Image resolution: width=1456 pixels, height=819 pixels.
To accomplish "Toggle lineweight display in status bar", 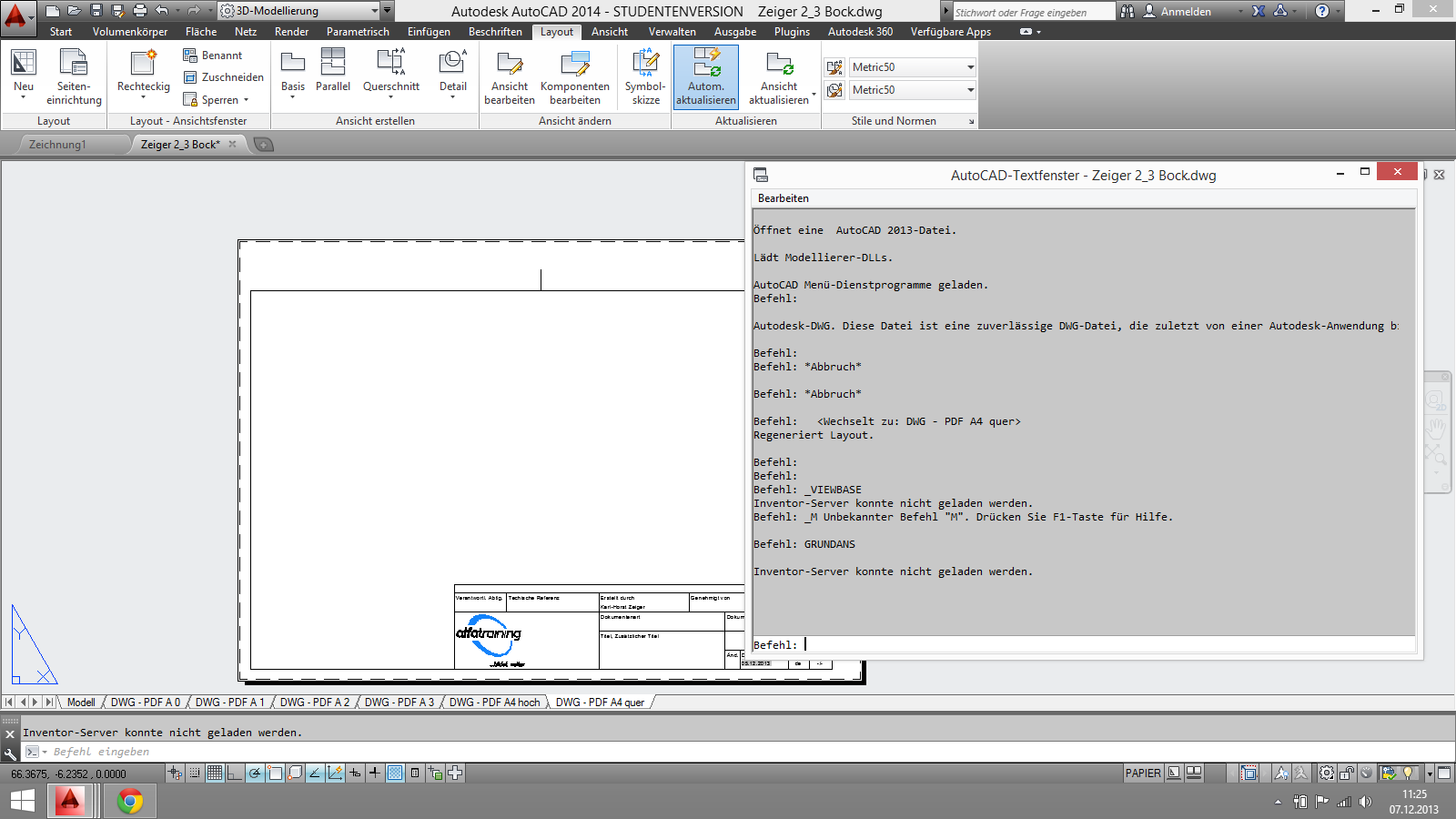I will (x=375, y=773).
